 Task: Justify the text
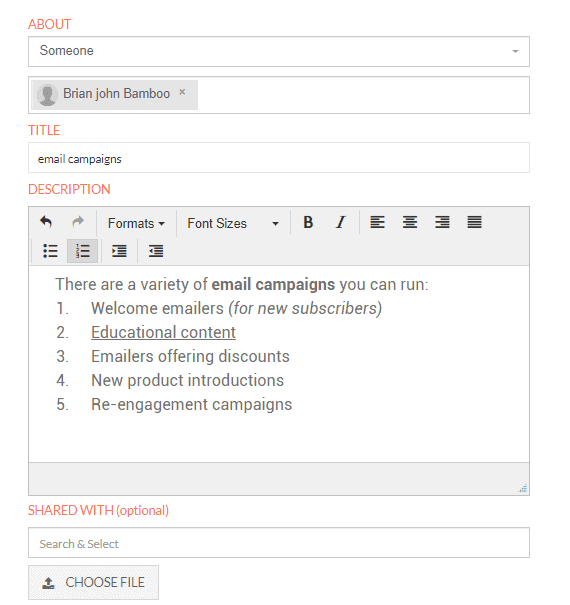[x=474, y=223]
